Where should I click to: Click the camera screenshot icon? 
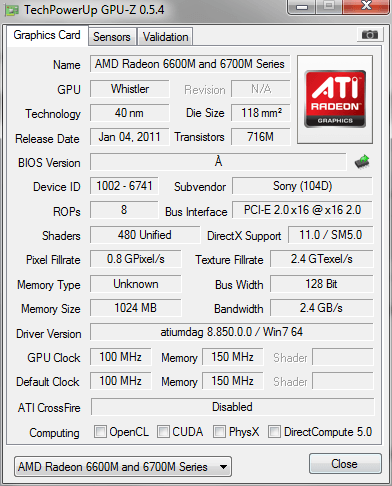[x=369, y=34]
